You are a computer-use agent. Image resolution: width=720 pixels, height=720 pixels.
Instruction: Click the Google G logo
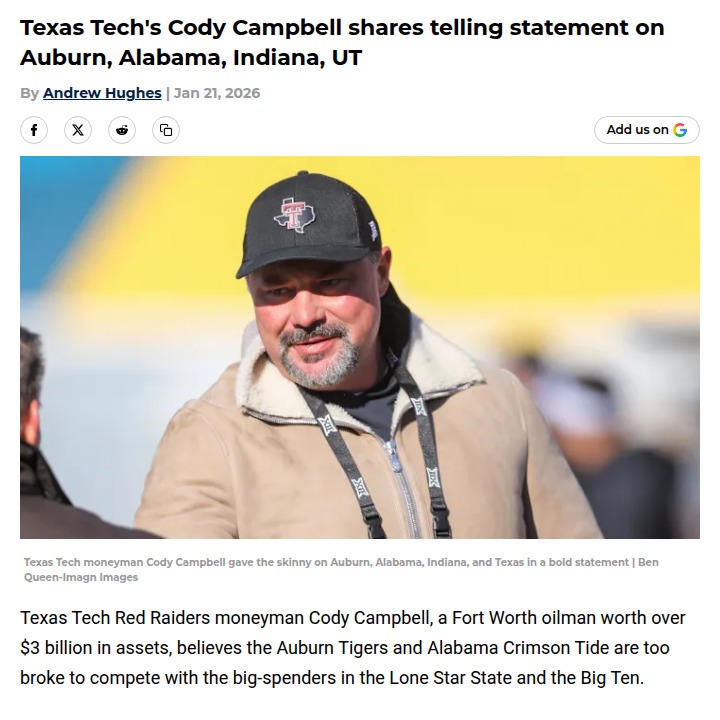point(680,130)
